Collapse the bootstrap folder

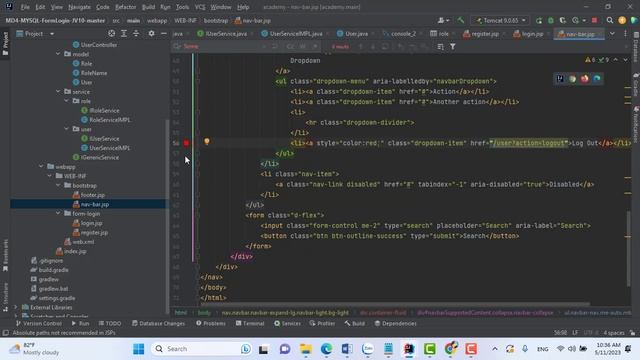point(58,185)
